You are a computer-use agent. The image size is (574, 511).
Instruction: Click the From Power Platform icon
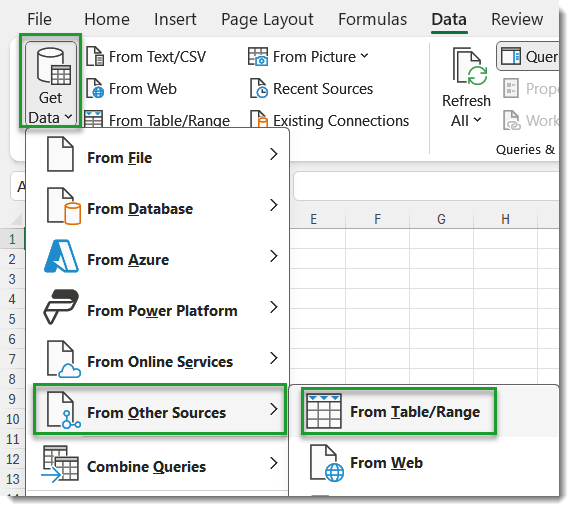coord(61,307)
